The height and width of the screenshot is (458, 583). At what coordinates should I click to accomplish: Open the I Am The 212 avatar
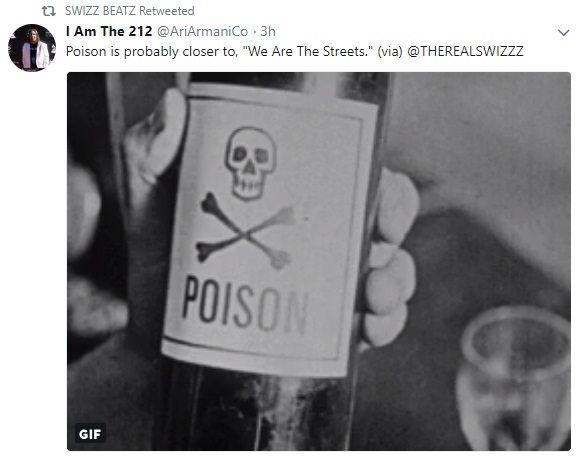click(32, 48)
